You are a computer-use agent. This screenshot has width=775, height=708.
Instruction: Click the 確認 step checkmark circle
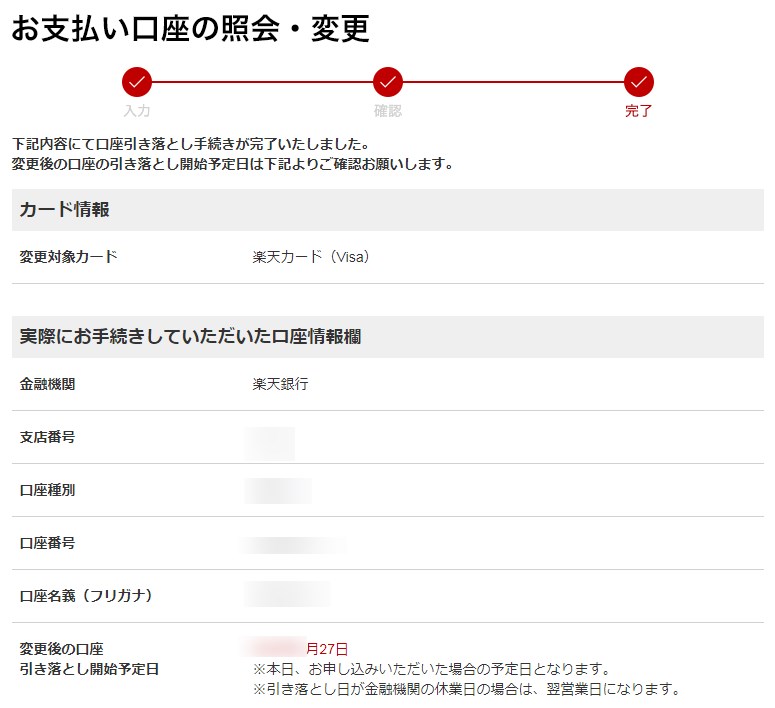point(388,82)
